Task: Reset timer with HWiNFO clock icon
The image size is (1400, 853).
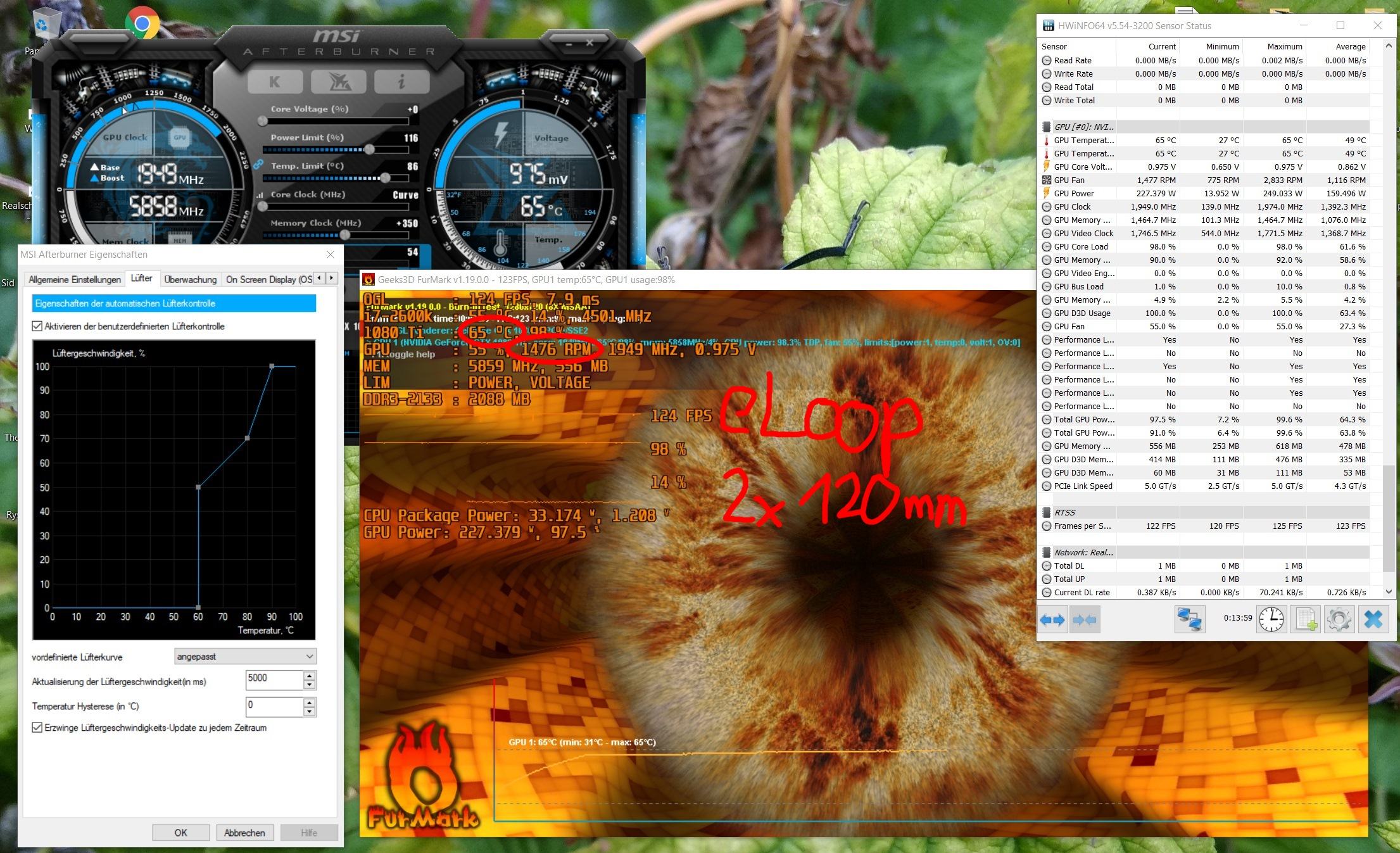Action: pyautogui.click(x=1271, y=619)
